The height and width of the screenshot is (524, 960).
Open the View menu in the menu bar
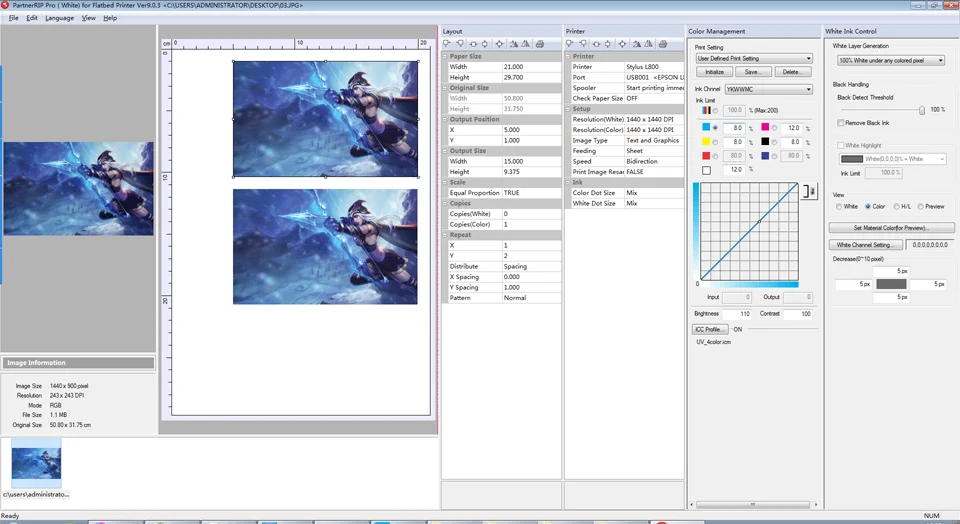pyautogui.click(x=89, y=18)
